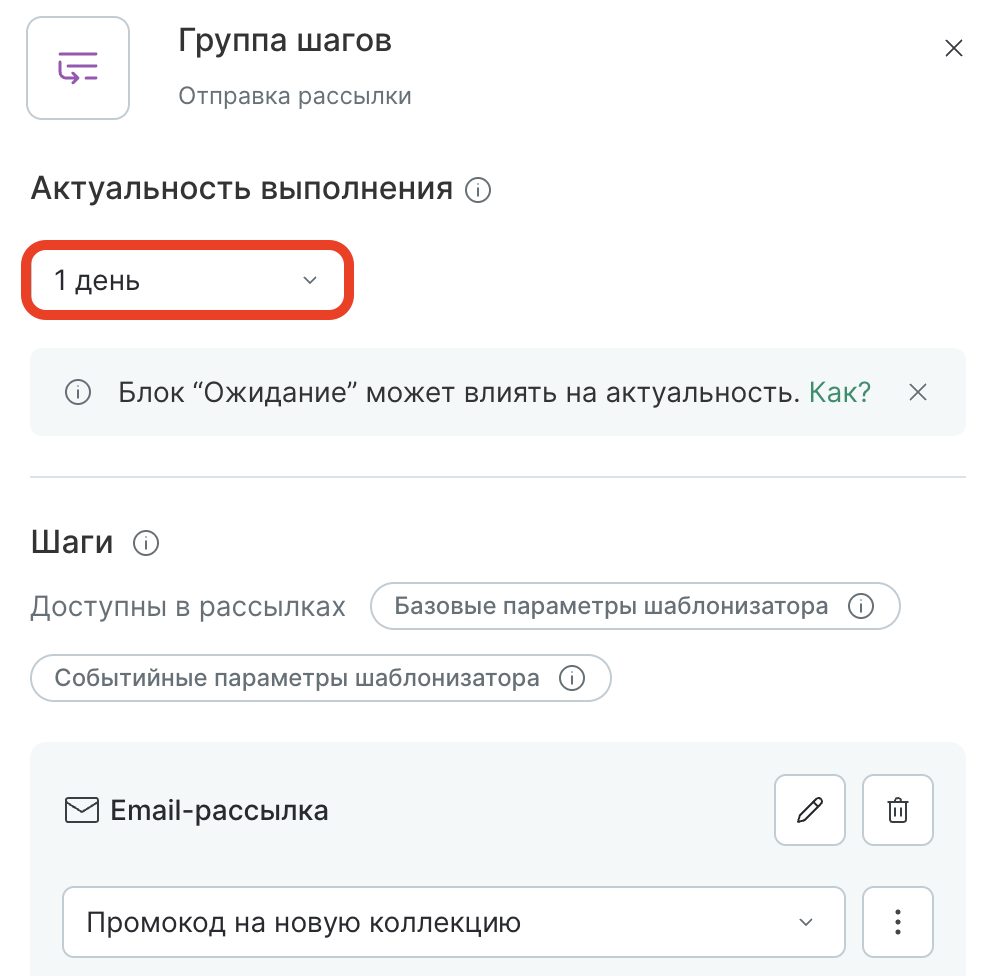Image resolution: width=986 pixels, height=976 pixels.
Task: Click the Группа шагов title
Action: [284, 41]
